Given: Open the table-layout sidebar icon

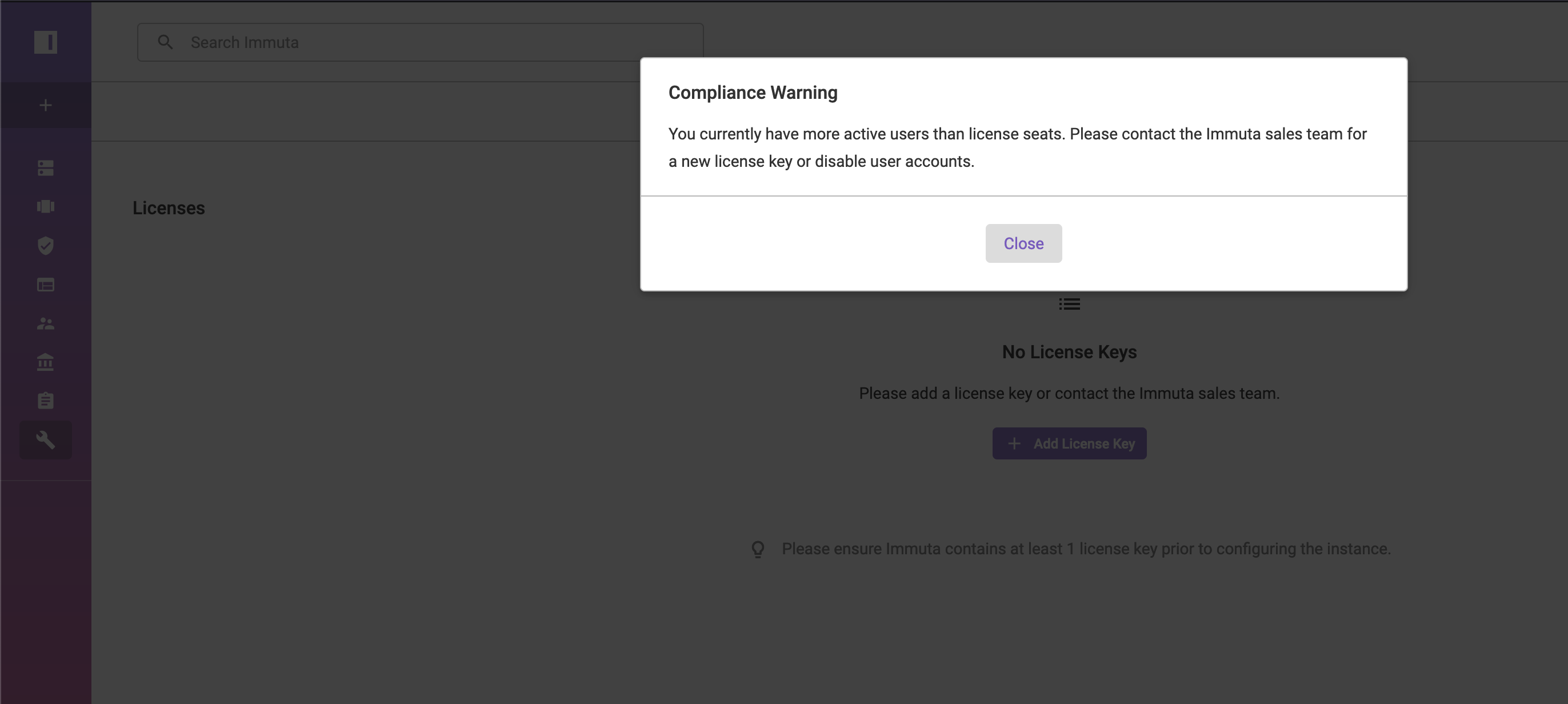Looking at the screenshot, I should 46,285.
